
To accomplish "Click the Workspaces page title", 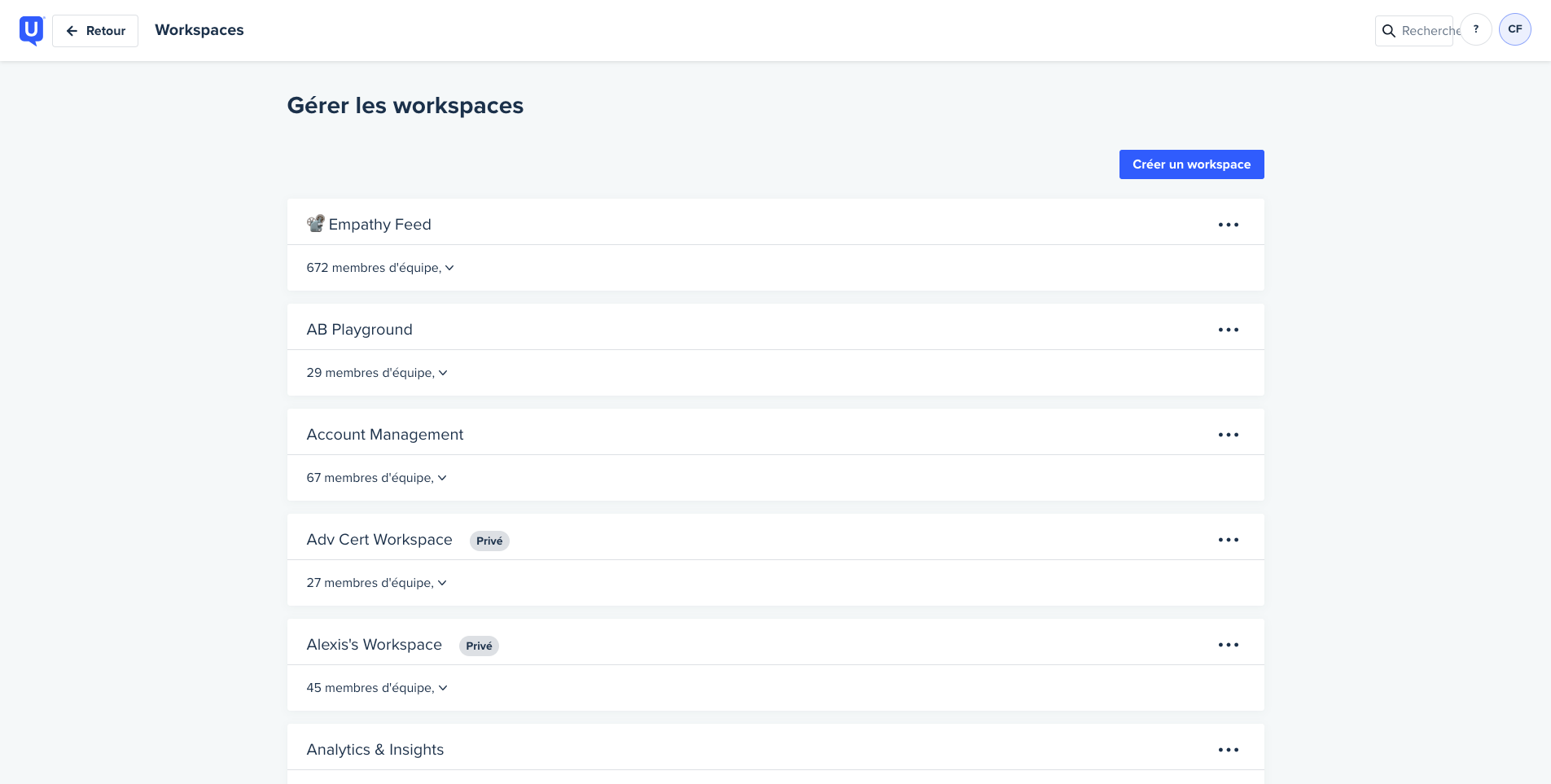I will point(199,30).
